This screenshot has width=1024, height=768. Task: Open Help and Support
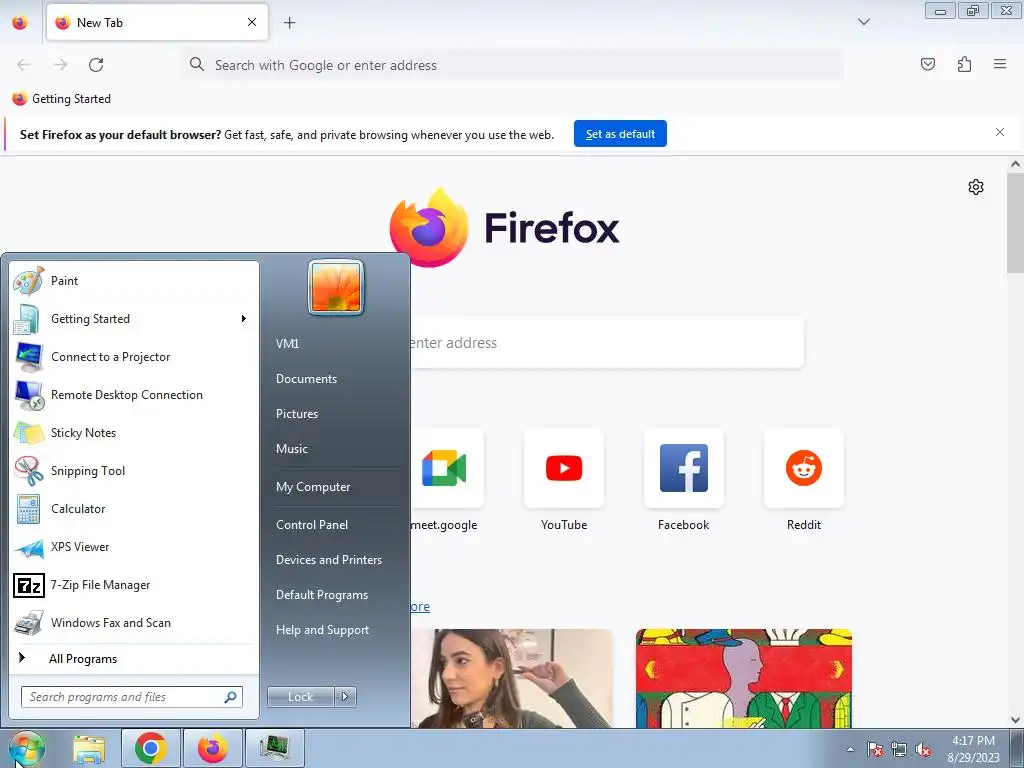[x=322, y=630]
